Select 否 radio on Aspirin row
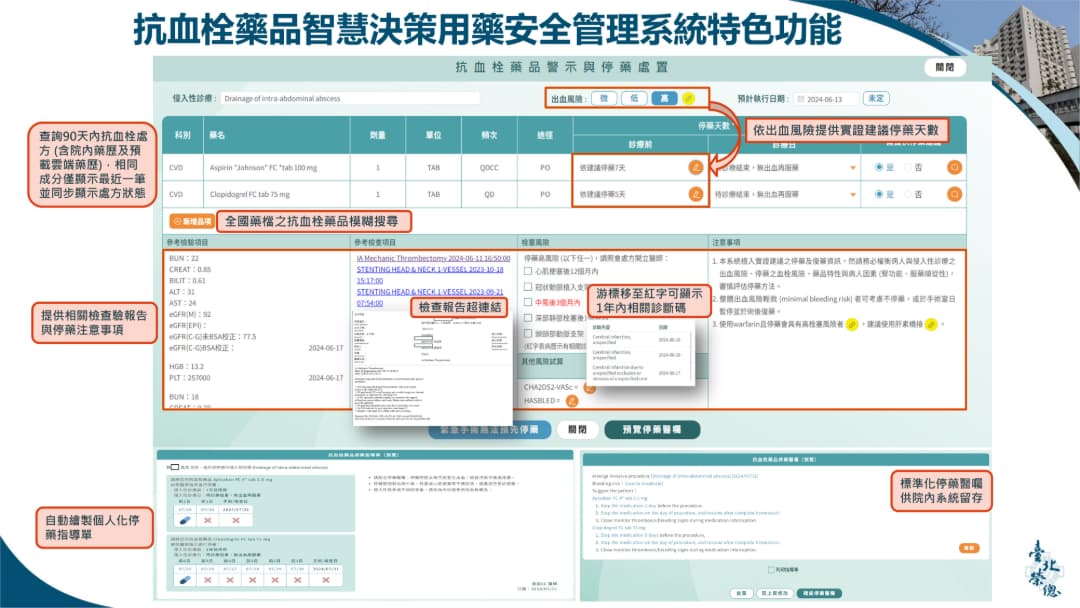The width and height of the screenshot is (1080, 608). pyautogui.click(x=908, y=167)
